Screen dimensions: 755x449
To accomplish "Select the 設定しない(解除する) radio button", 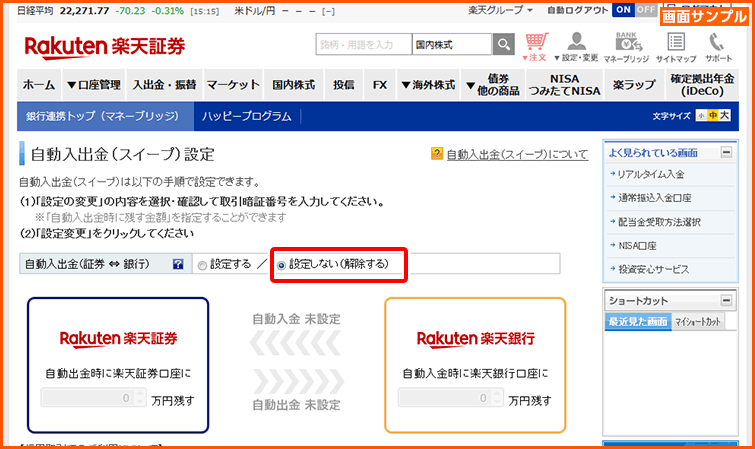I will (x=282, y=265).
